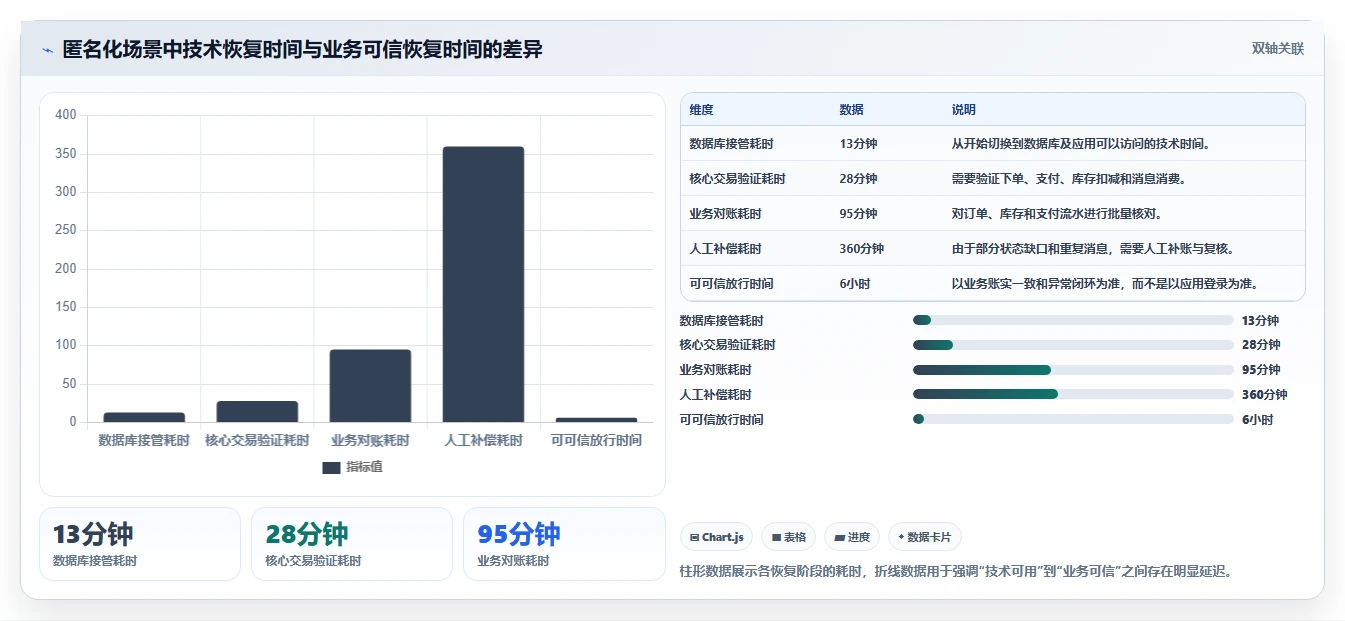Click the 数据卡片 tag icon
This screenshot has width=1345, height=621.
901,537
